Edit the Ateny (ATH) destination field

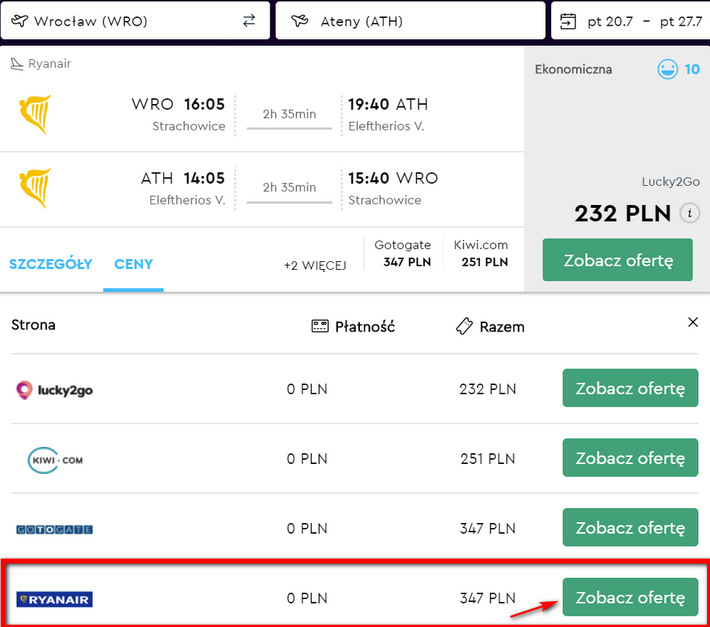(410, 21)
